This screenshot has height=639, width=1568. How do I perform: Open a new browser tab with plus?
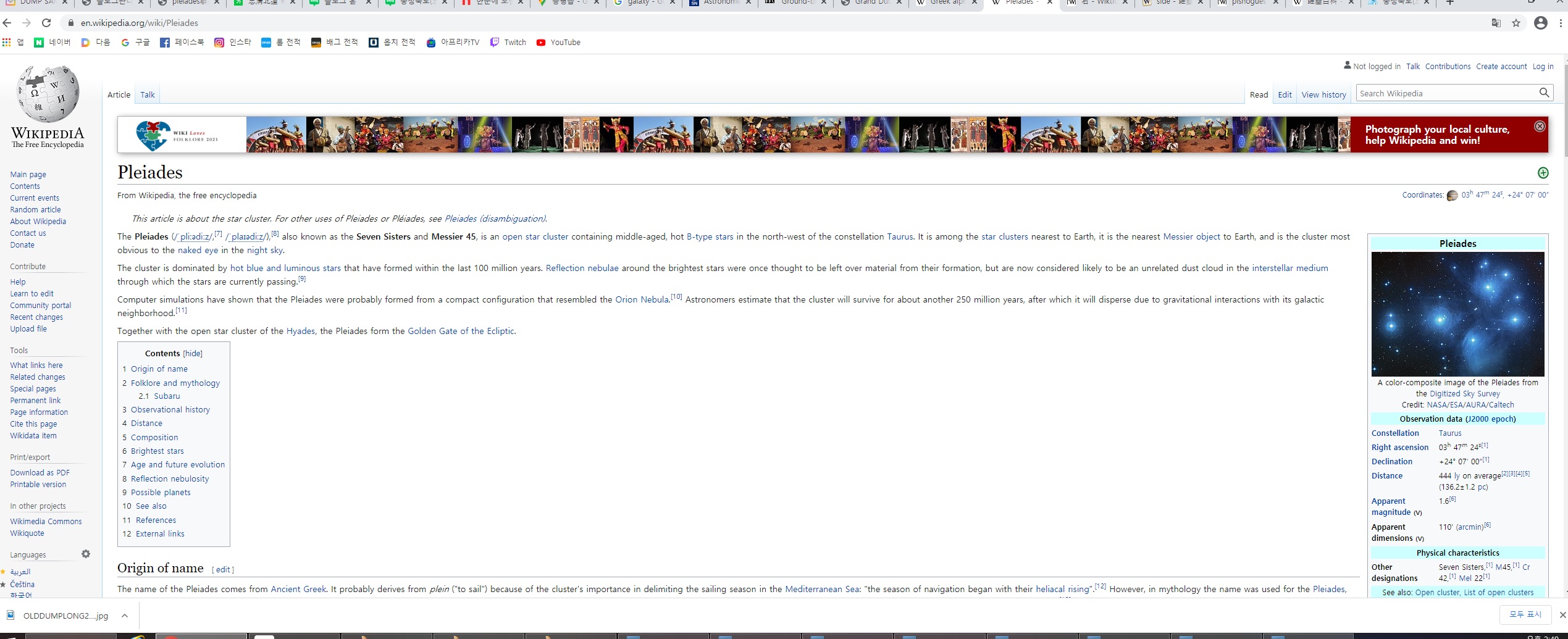(x=1450, y=2)
